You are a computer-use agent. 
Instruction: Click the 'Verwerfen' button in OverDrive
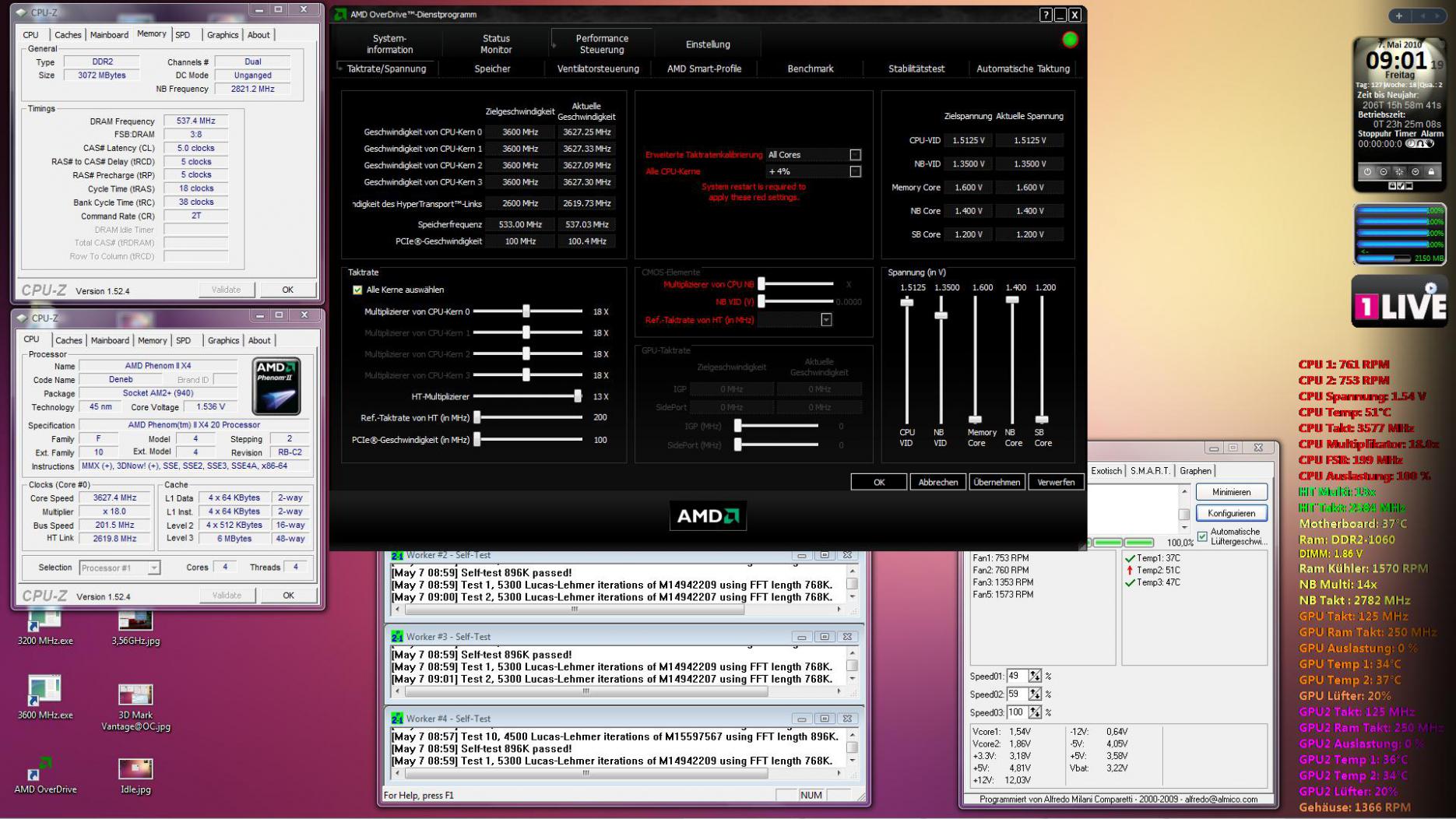pyautogui.click(x=1056, y=483)
